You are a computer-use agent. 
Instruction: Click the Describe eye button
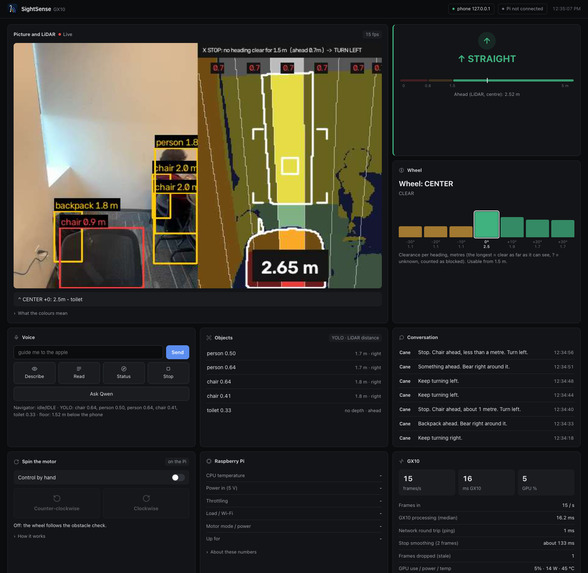pyautogui.click(x=34, y=373)
